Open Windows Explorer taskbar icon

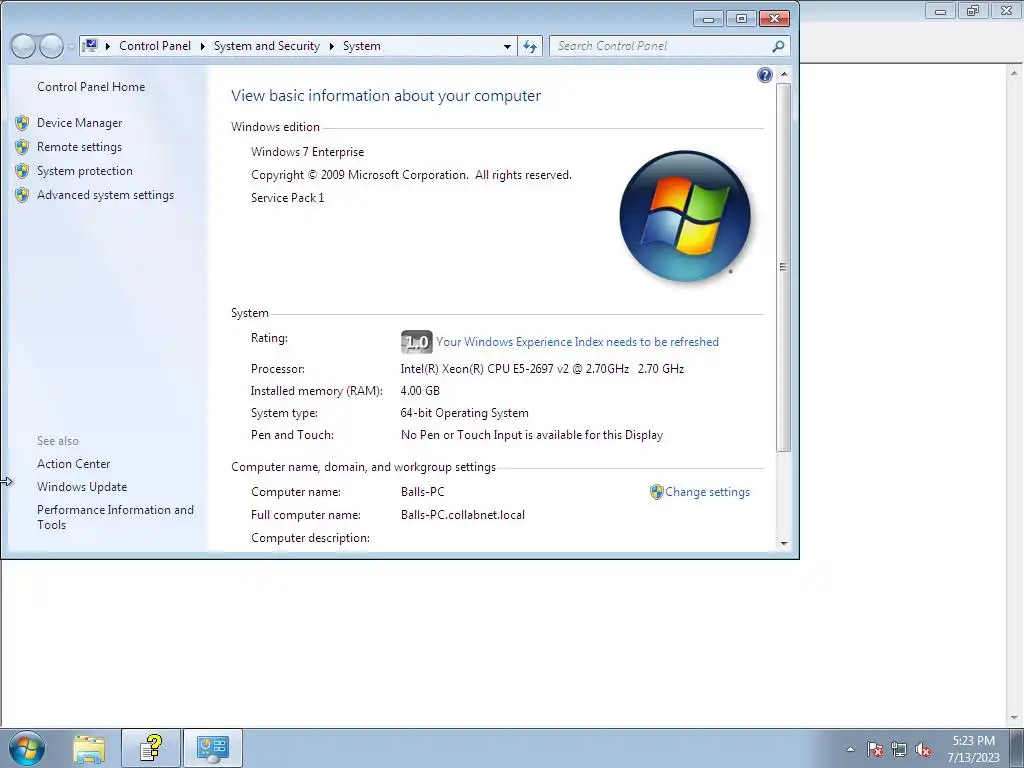pos(89,748)
